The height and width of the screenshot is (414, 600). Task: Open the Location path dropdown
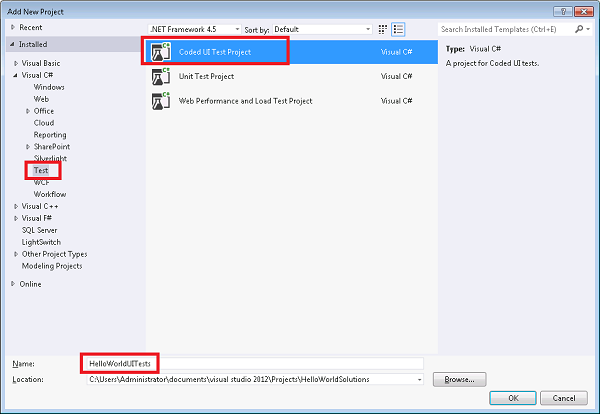419,380
